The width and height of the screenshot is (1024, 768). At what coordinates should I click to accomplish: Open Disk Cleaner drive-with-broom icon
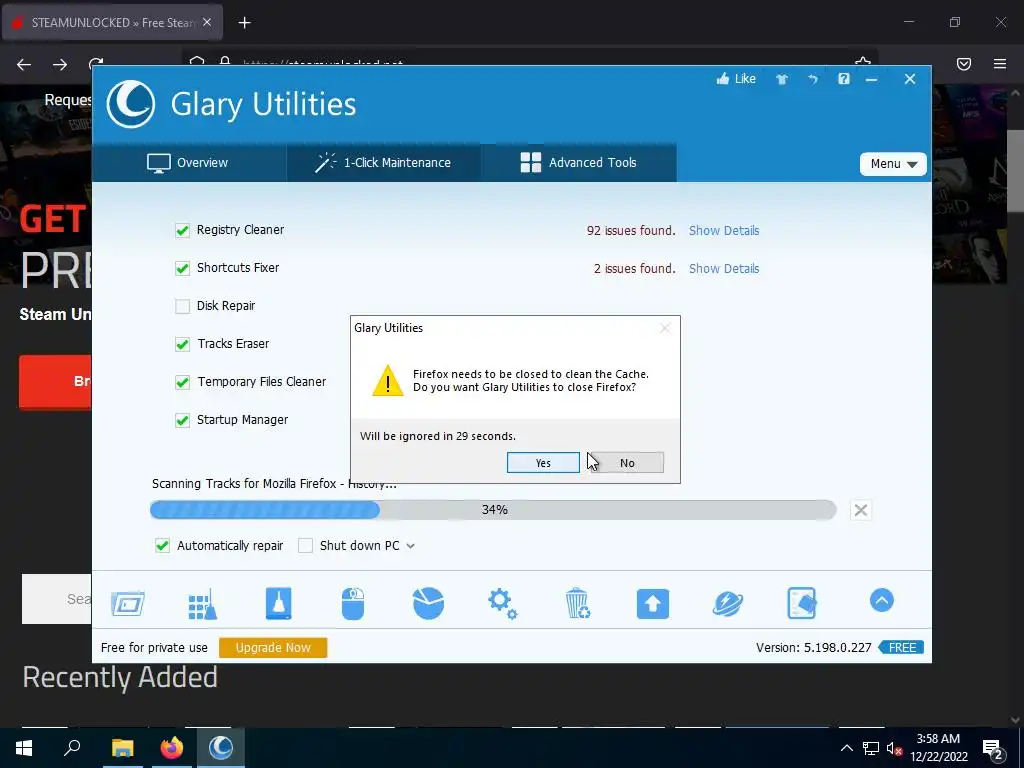click(x=278, y=603)
